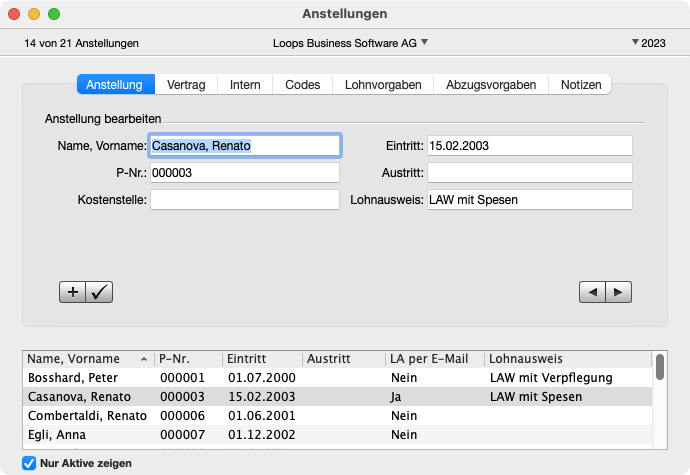Click the checkmark icon to confirm entry

pyautogui.click(x=100, y=292)
